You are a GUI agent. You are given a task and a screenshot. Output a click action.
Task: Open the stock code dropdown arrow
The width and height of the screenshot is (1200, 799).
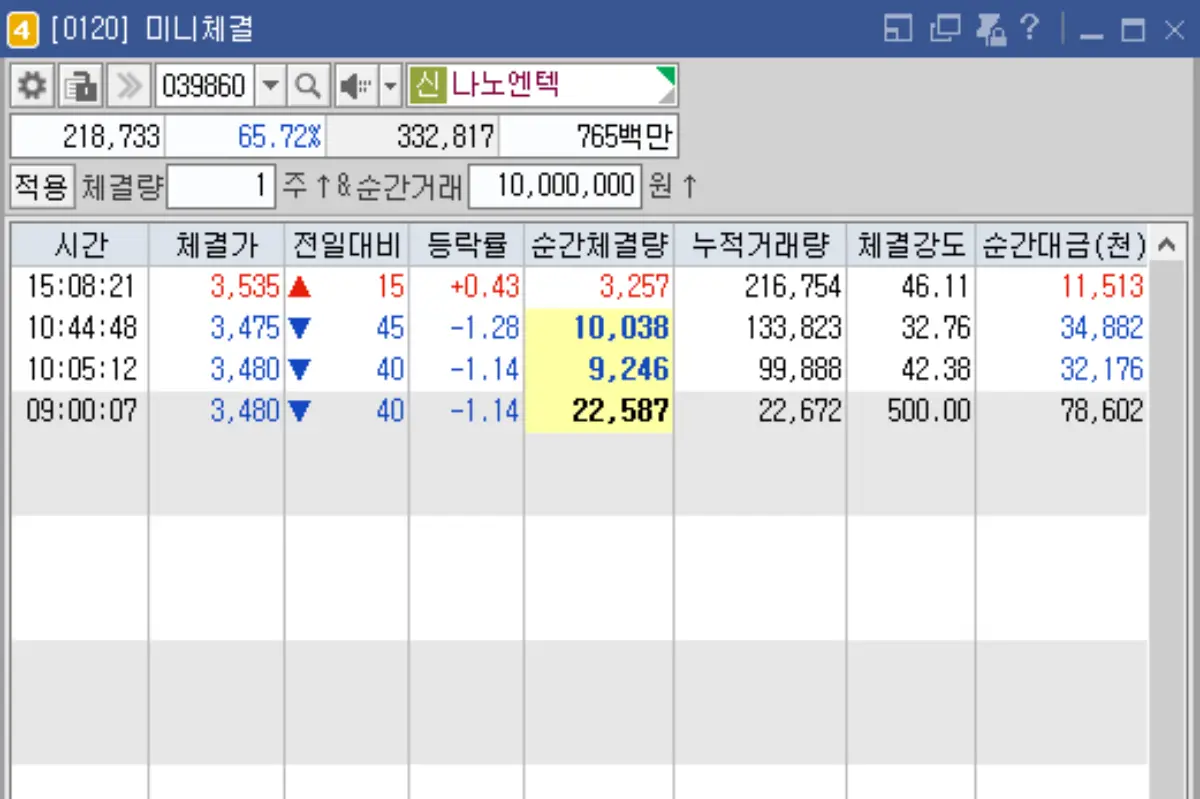click(270, 85)
